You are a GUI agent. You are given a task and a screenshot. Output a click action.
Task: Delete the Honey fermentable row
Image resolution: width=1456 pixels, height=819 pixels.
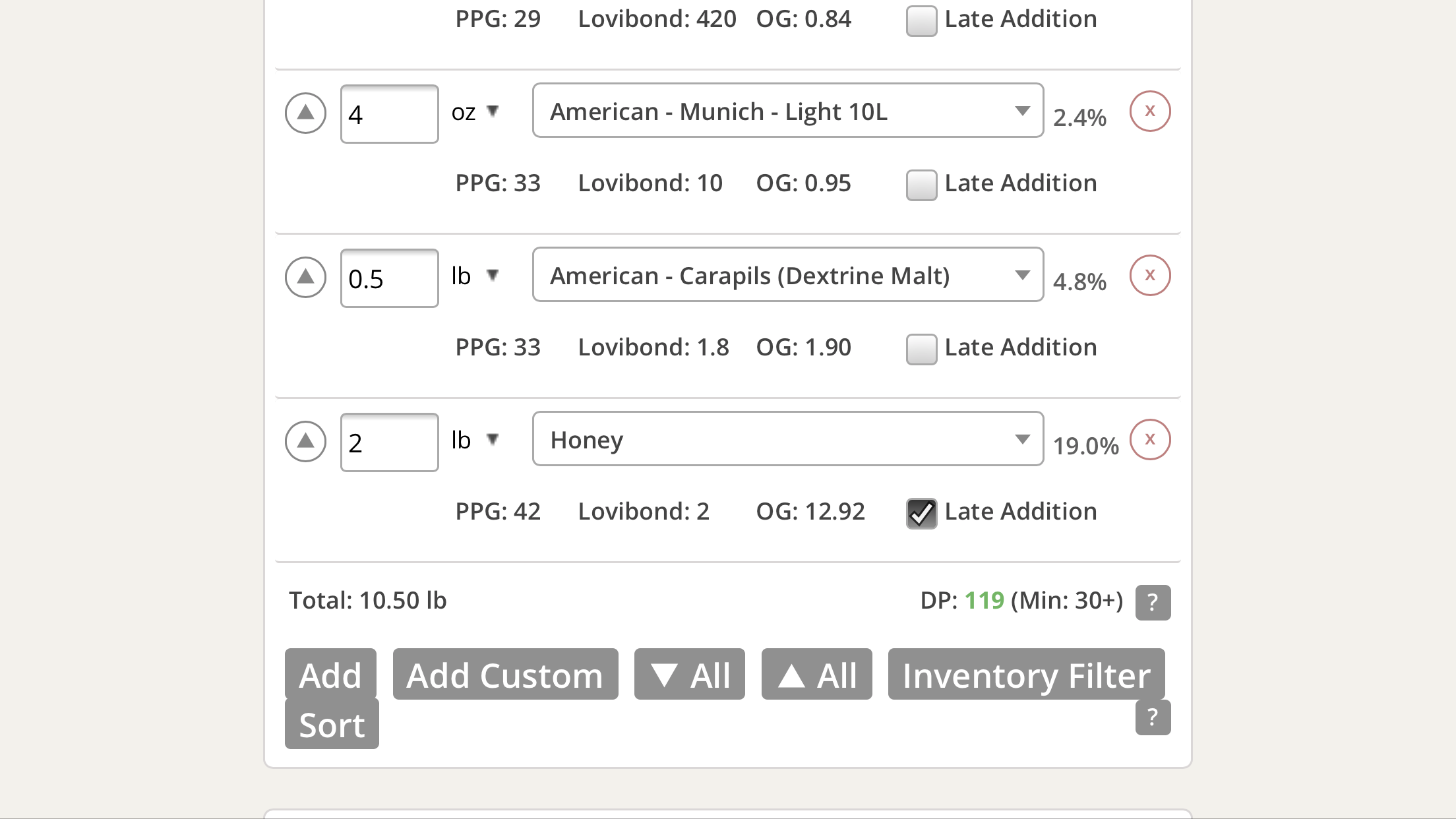pyautogui.click(x=1150, y=439)
